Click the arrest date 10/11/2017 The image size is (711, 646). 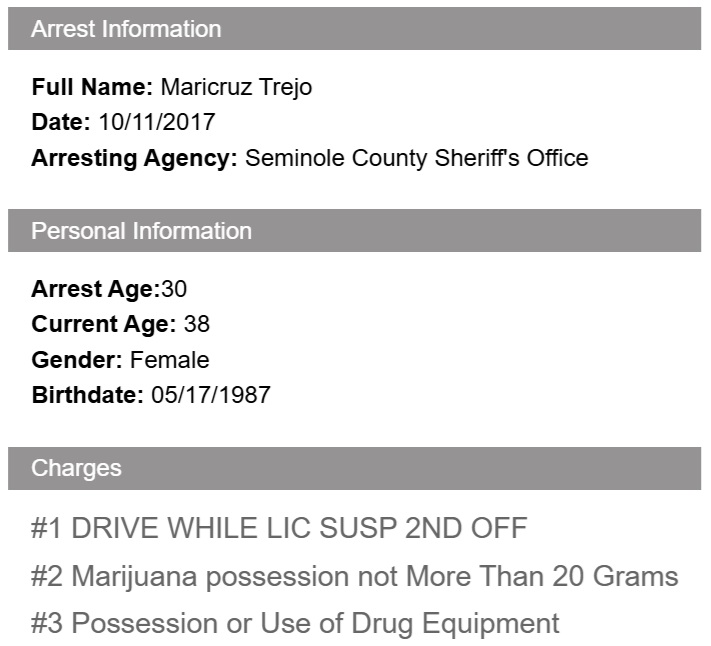156,122
